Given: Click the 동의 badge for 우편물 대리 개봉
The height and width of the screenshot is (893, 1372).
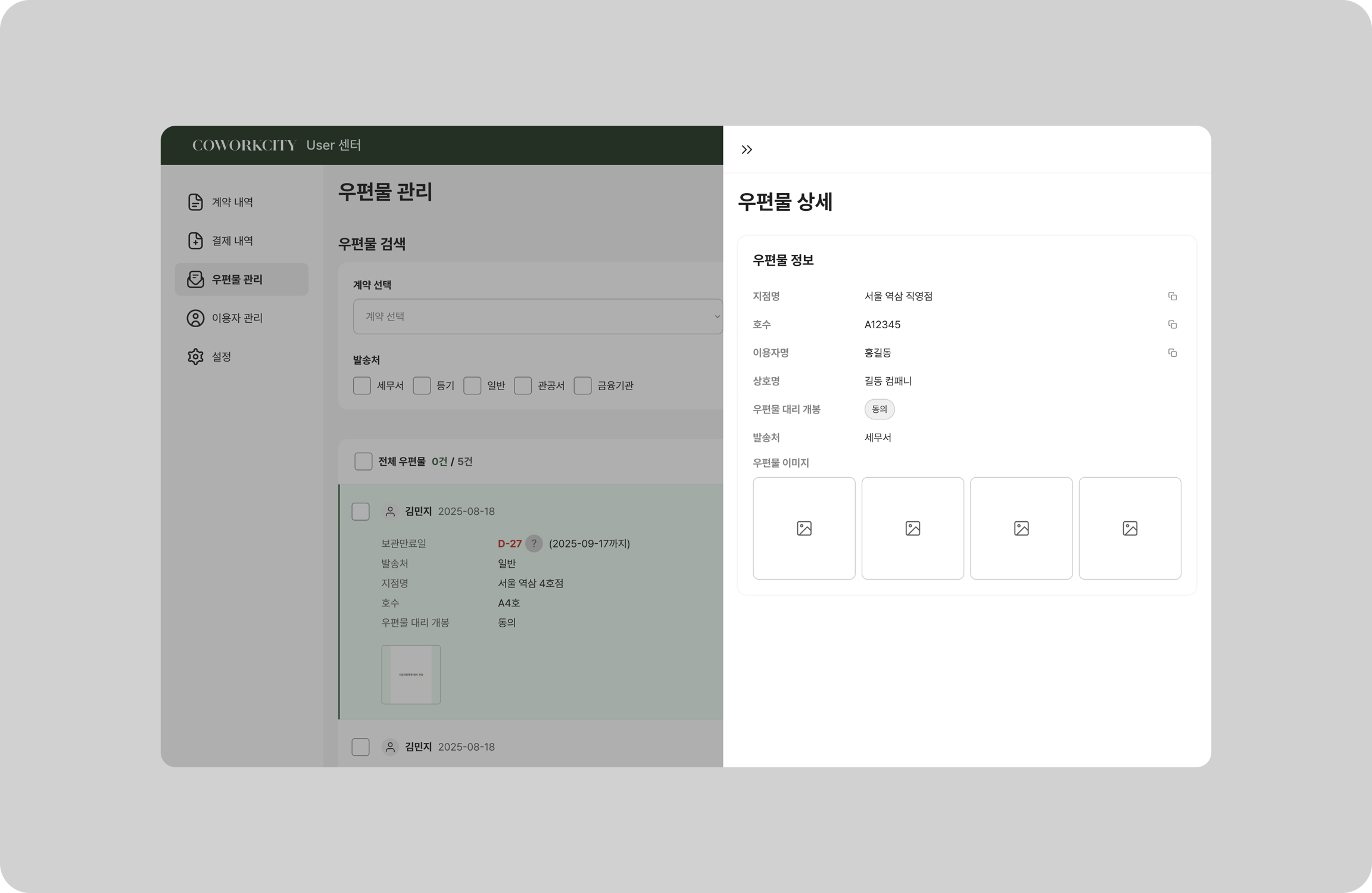Looking at the screenshot, I should 879,409.
